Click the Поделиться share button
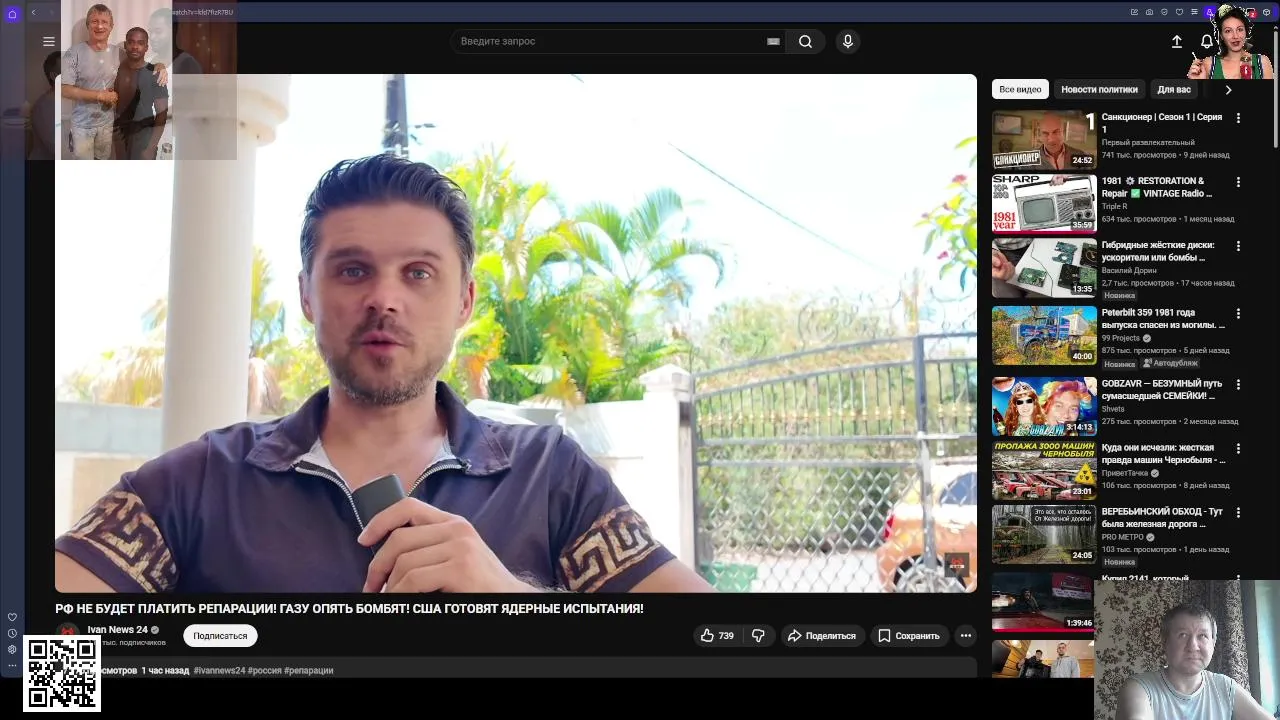1280x720 pixels. click(x=821, y=635)
